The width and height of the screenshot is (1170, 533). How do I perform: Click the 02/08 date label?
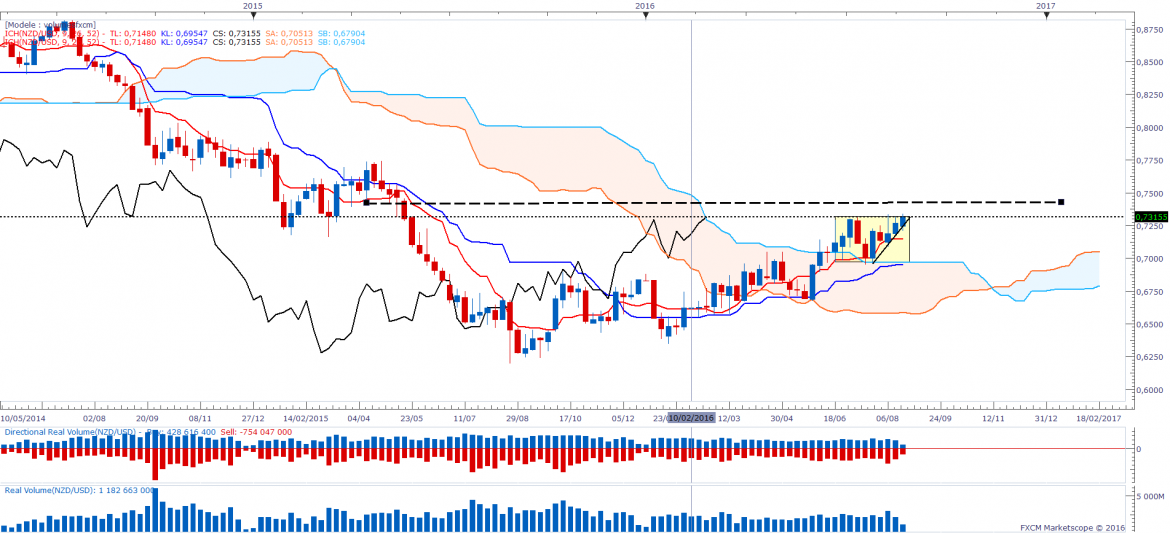94,419
